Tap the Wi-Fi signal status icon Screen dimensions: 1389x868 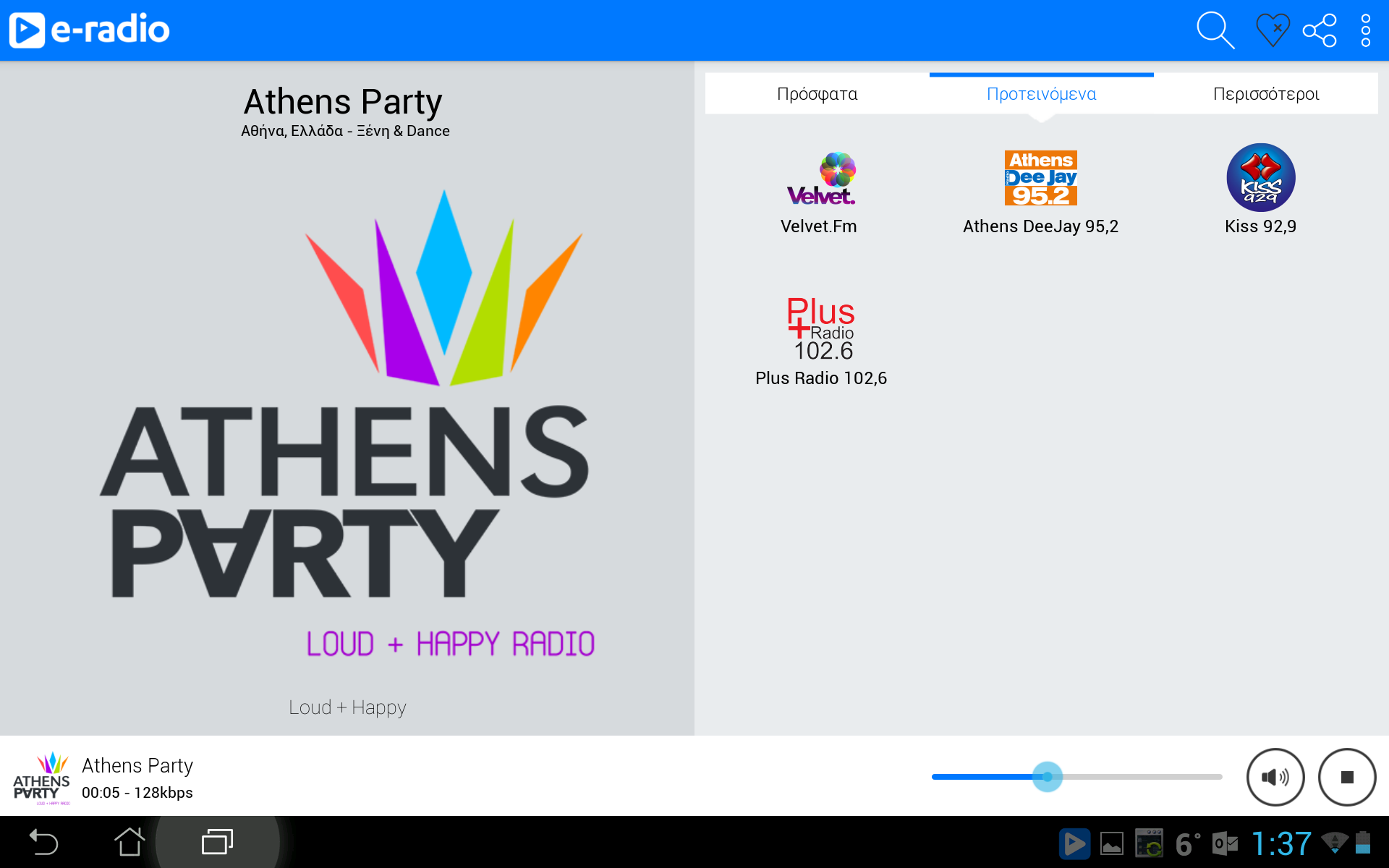pos(1335,842)
